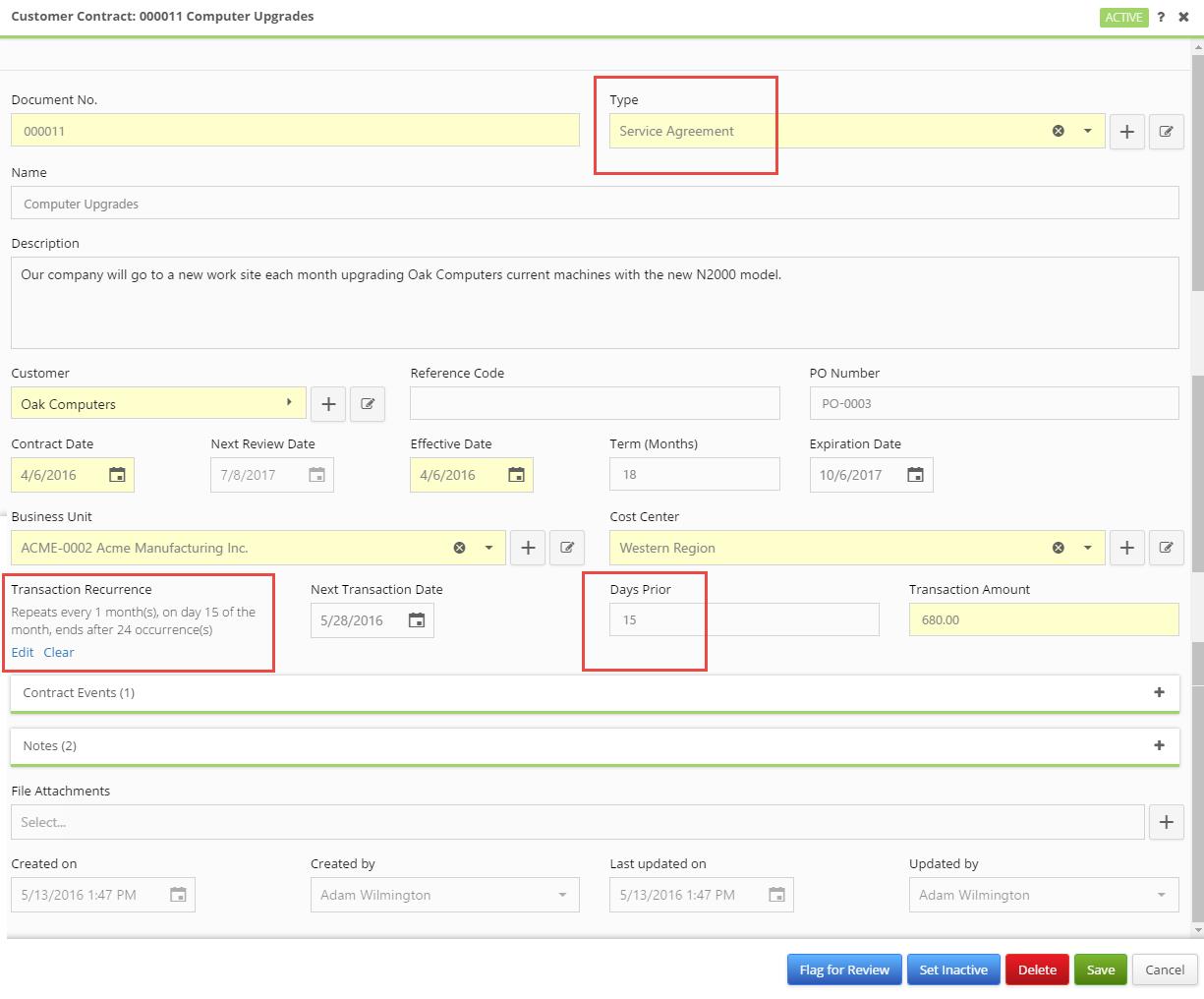The image size is (1204, 999).
Task: Open the Created by dropdown
Action: pyautogui.click(x=565, y=895)
